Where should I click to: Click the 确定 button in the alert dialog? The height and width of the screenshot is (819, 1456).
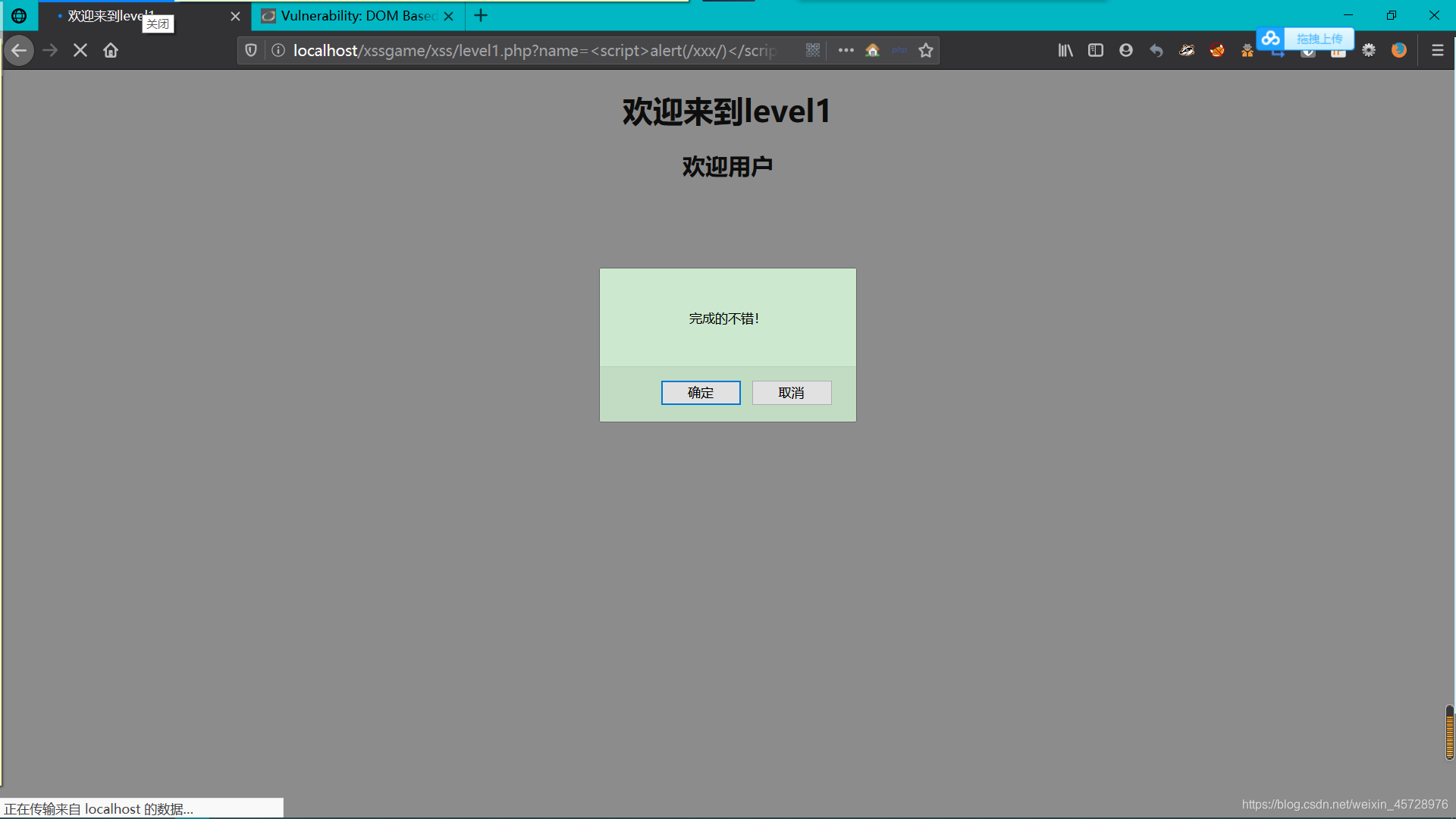click(701, 393)
